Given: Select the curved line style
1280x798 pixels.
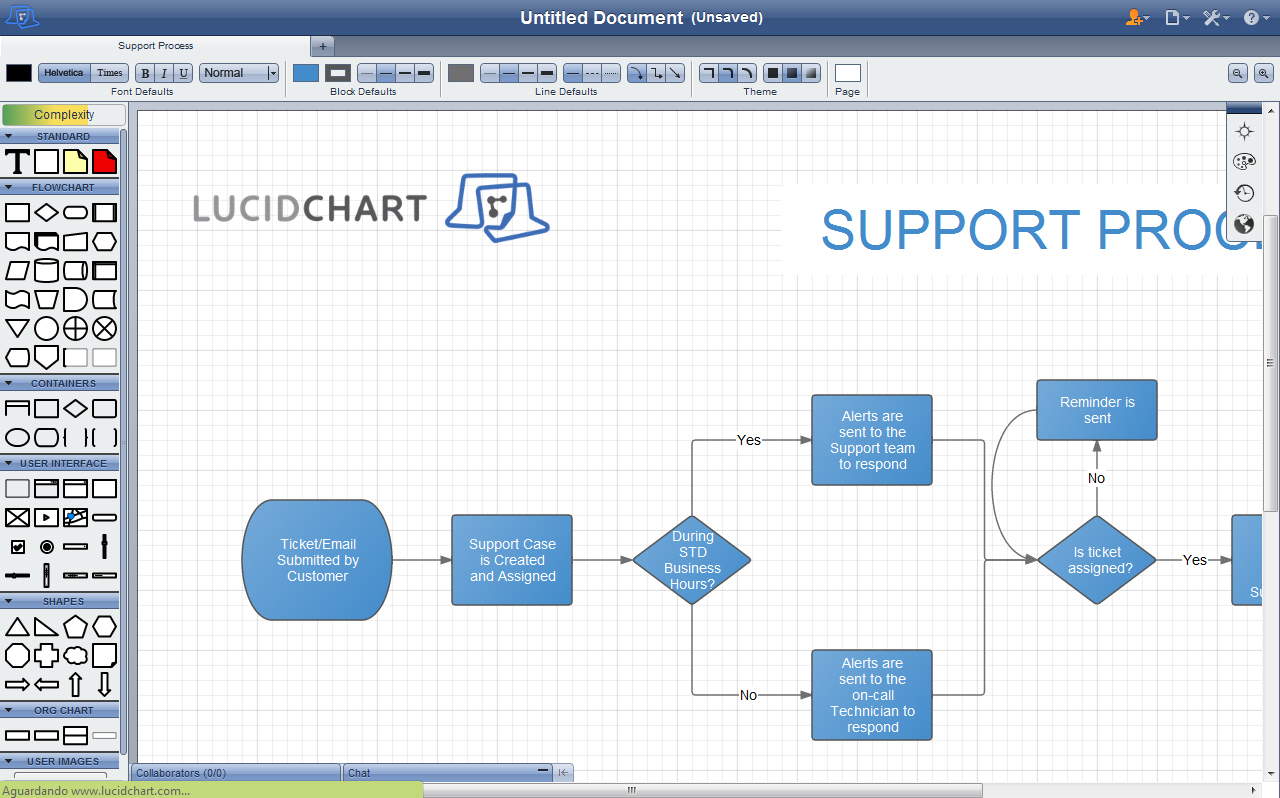Looking at the screenshot, I should click(x=637, y=73).
